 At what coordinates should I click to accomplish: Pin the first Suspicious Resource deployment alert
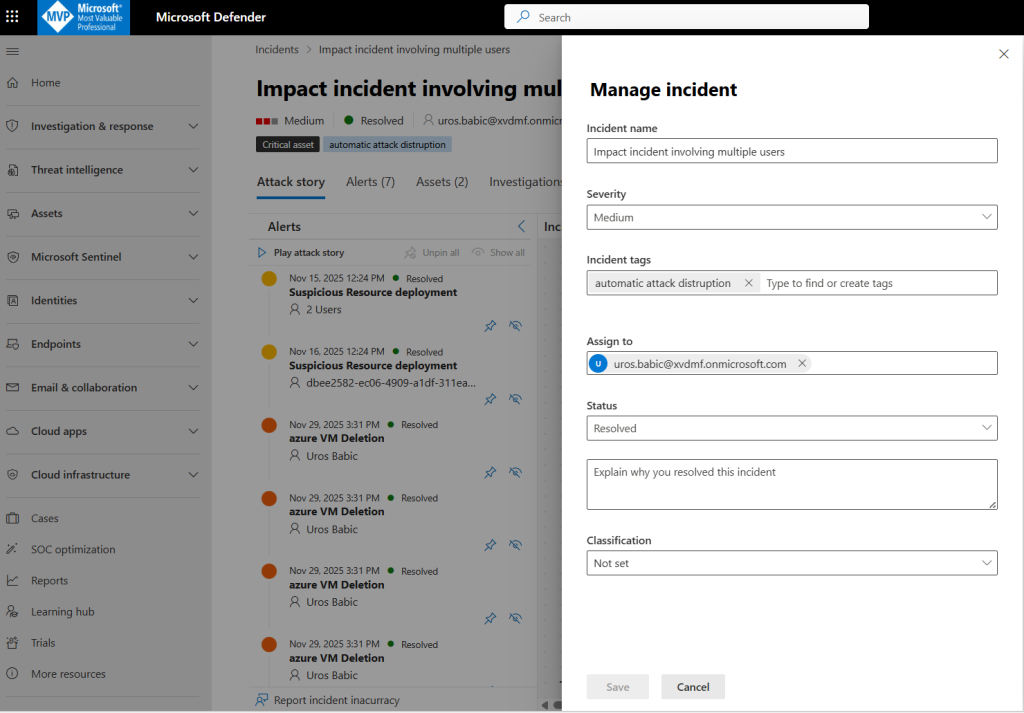(x=490, y=326)
